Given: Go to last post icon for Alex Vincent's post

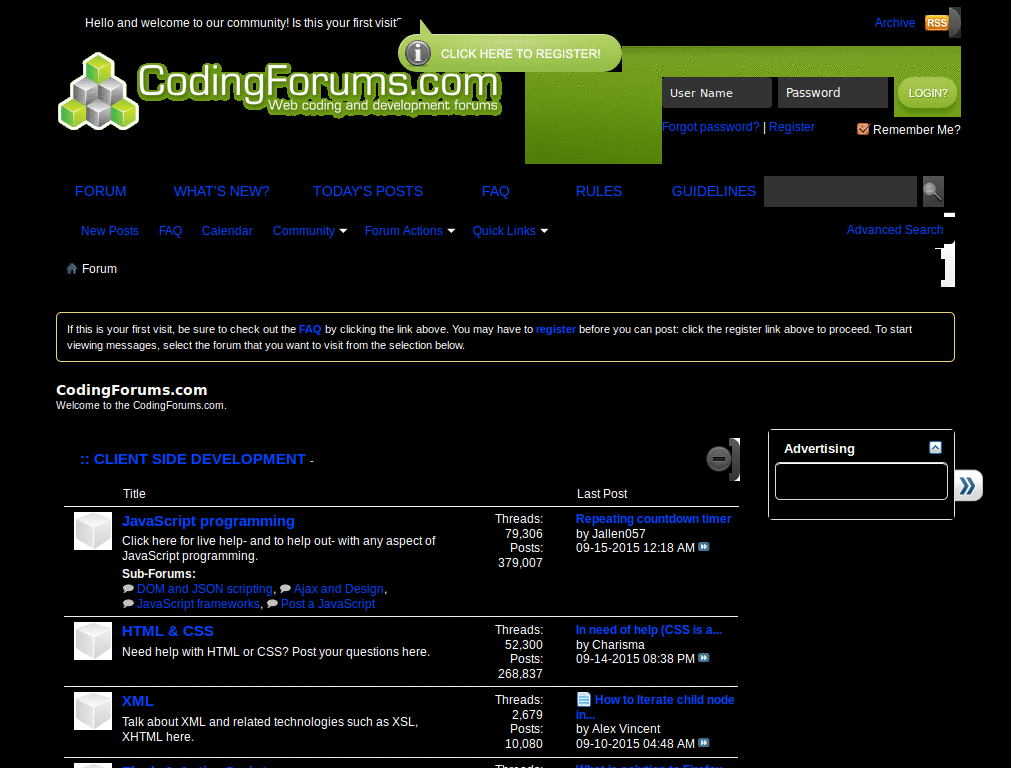Looking at the screenshot, I should pos(703,743).
